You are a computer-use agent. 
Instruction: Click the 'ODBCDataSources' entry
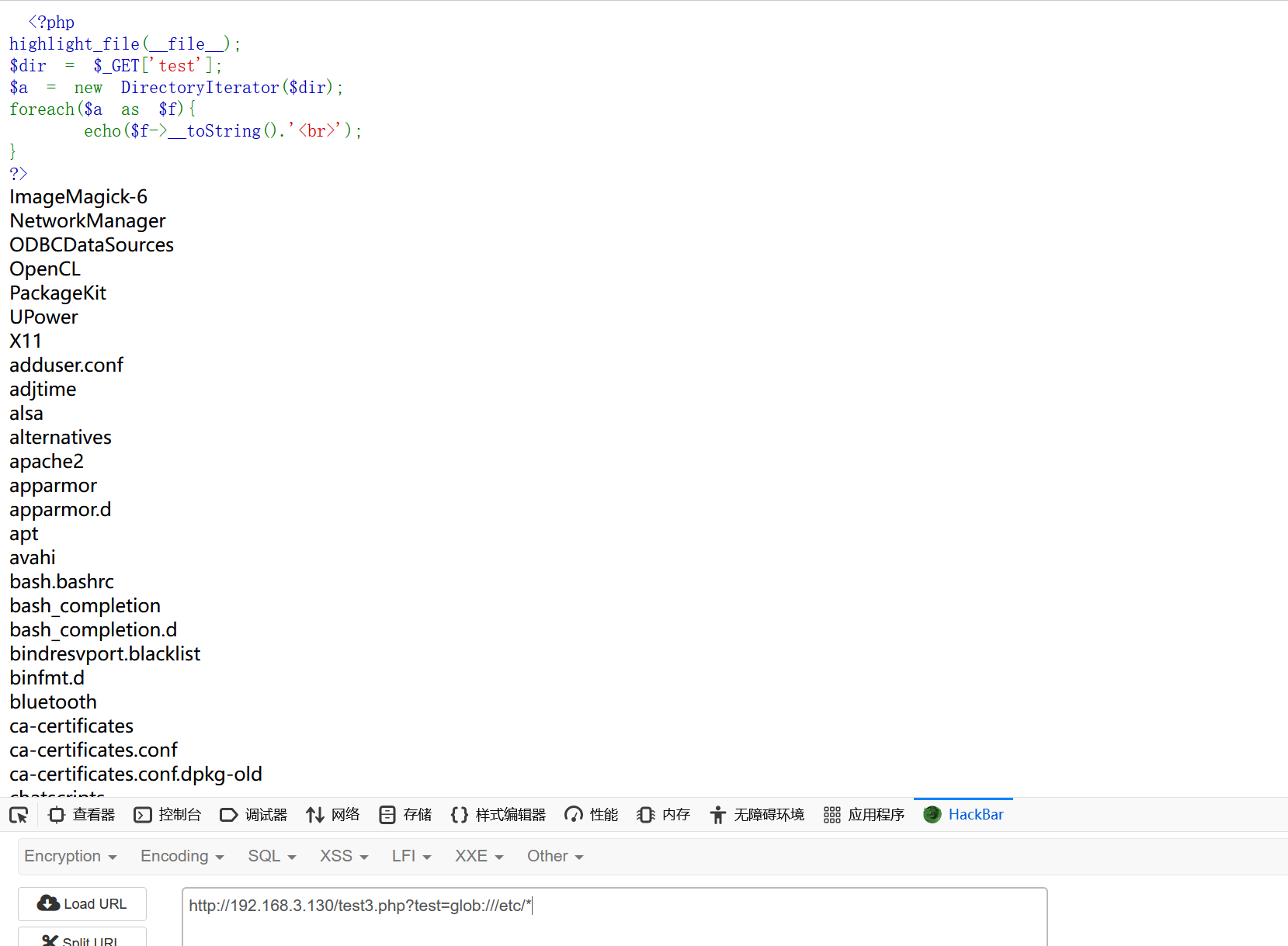(92, 245)
